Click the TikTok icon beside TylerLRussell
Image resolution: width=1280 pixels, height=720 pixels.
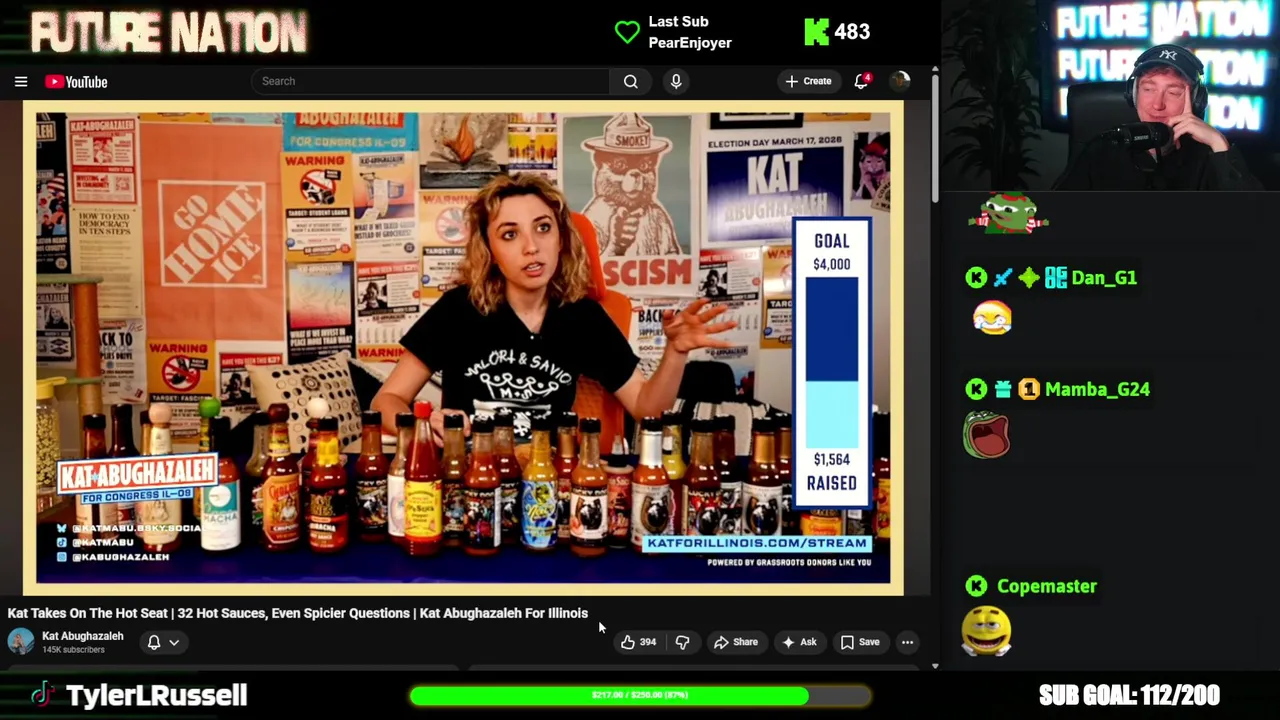pos(41,695)
